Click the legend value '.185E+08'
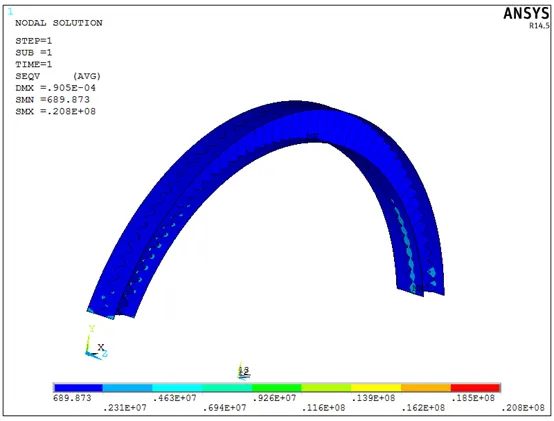The image size is (554, 421). (x=473, y=398)
